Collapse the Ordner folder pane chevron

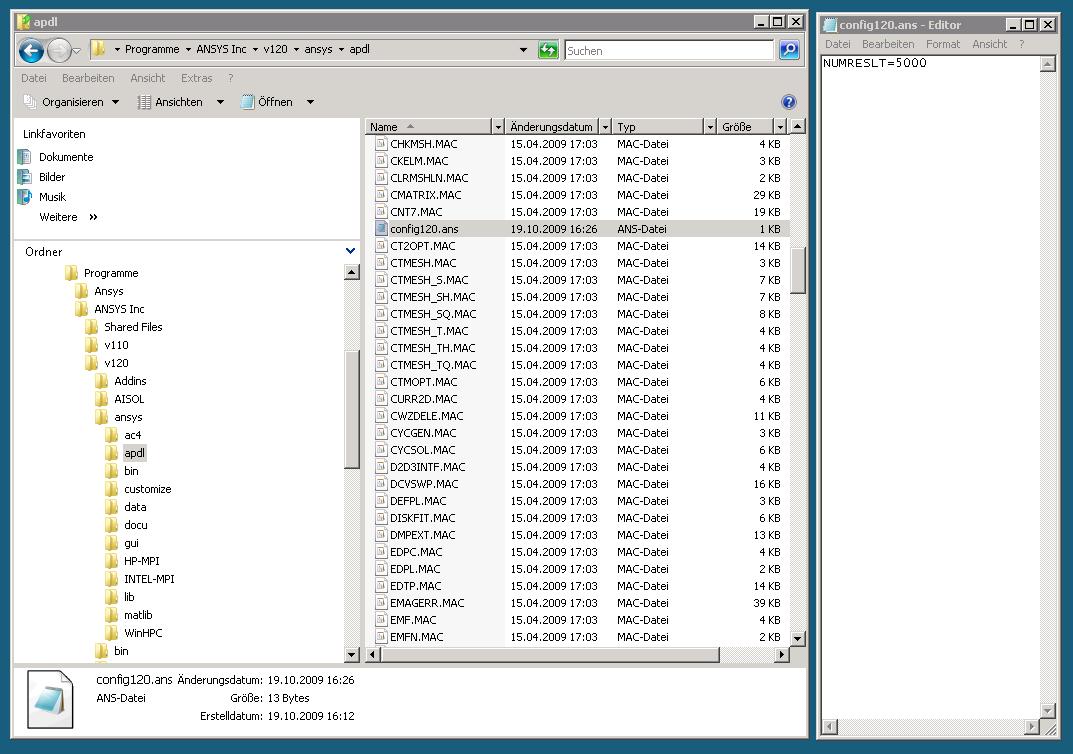pos(350,251)
